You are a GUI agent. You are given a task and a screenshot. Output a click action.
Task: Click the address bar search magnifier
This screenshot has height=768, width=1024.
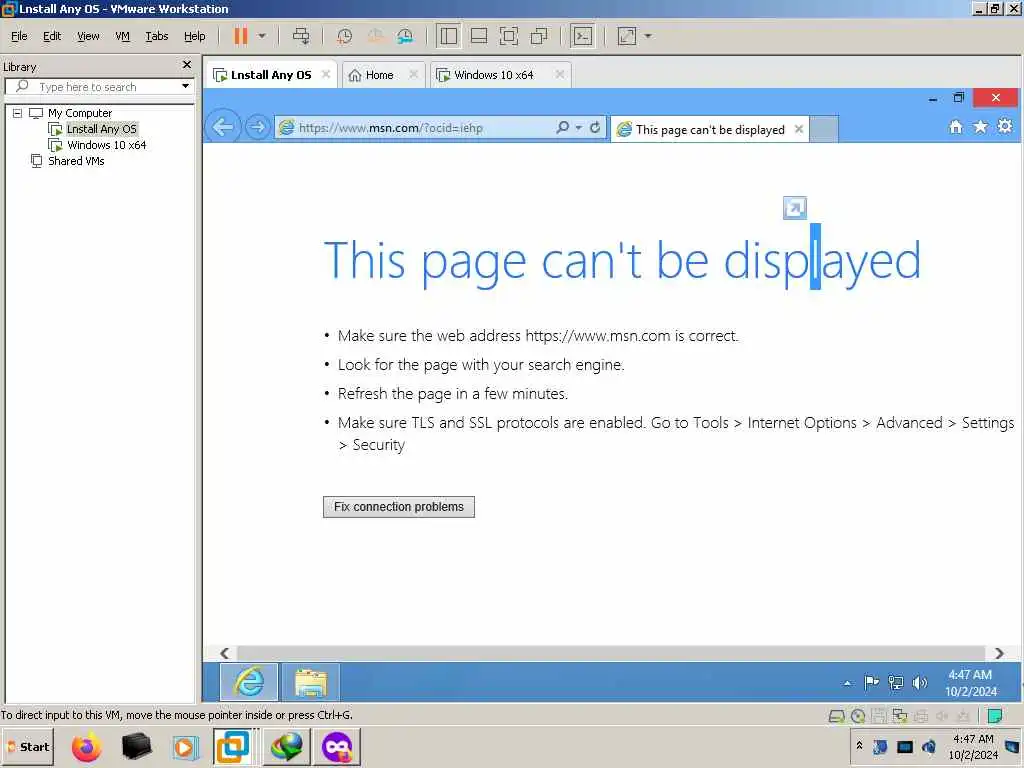(562, 127)
